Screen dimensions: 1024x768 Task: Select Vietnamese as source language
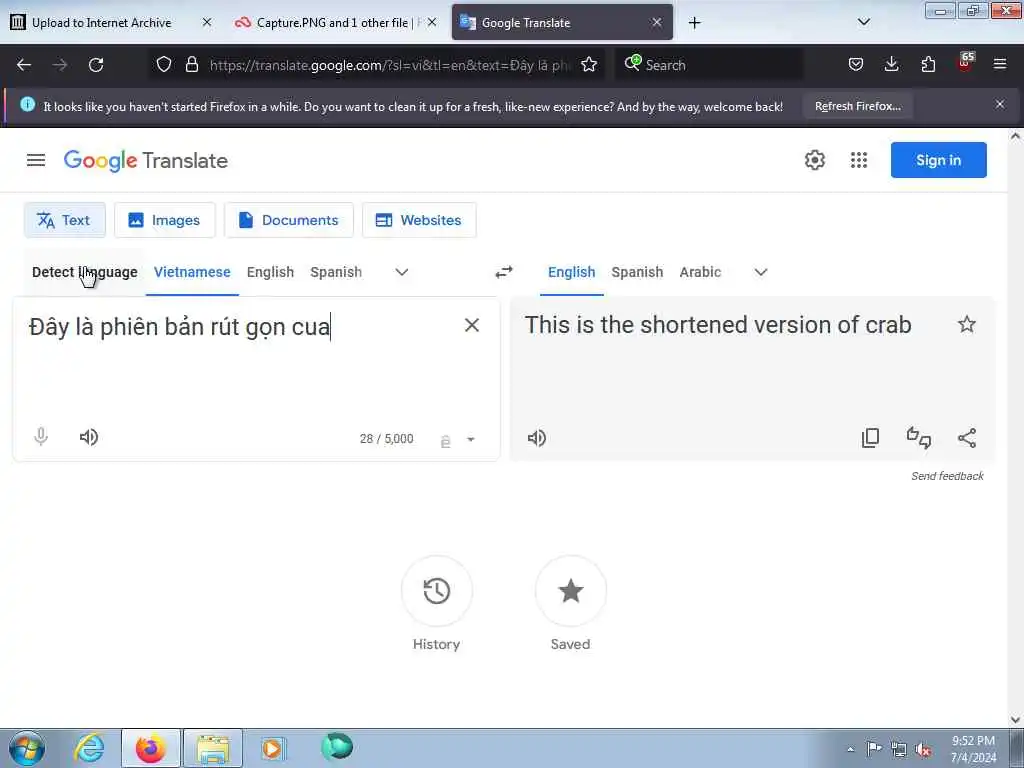[192, 272]
